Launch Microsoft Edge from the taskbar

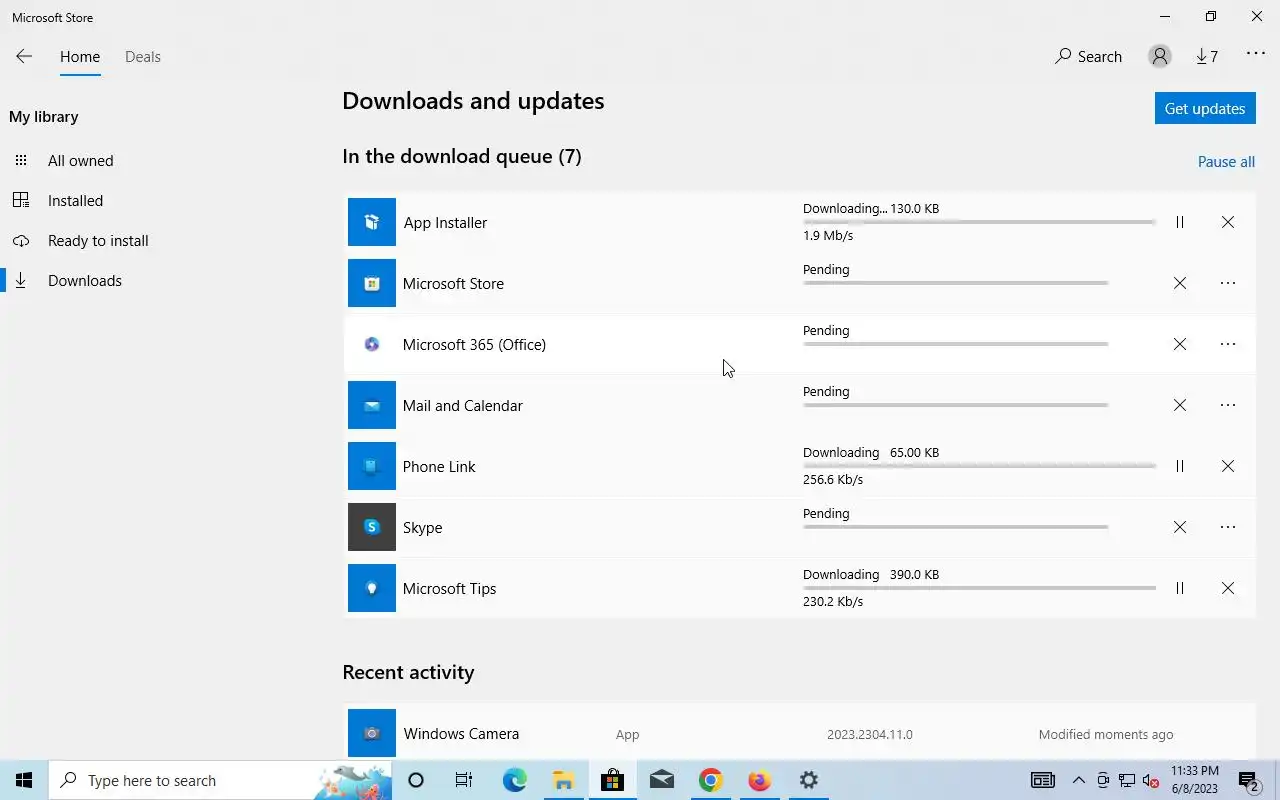514,780
